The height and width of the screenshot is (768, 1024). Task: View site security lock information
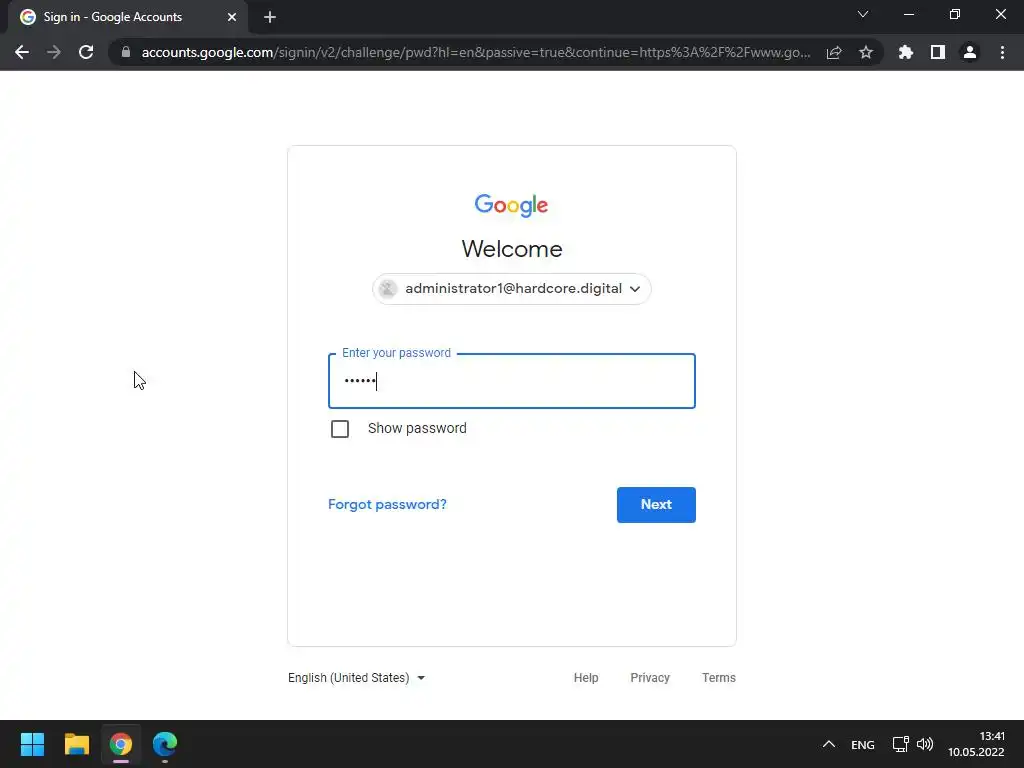(x=126, y=52)
